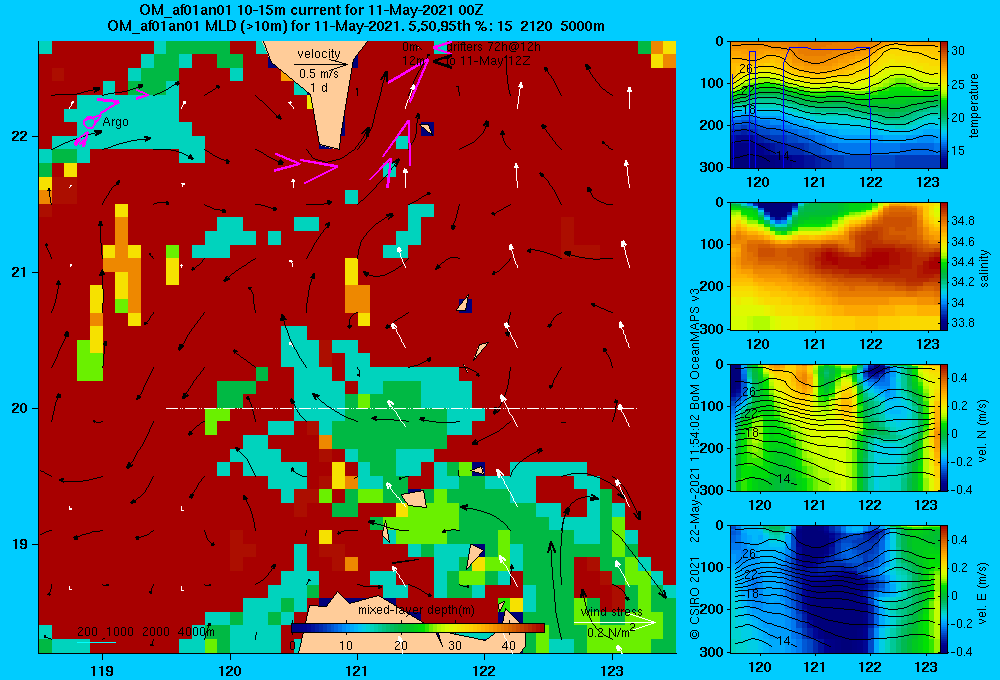
Task: Click the main map latitude label 22
Action: coord(20,137)
